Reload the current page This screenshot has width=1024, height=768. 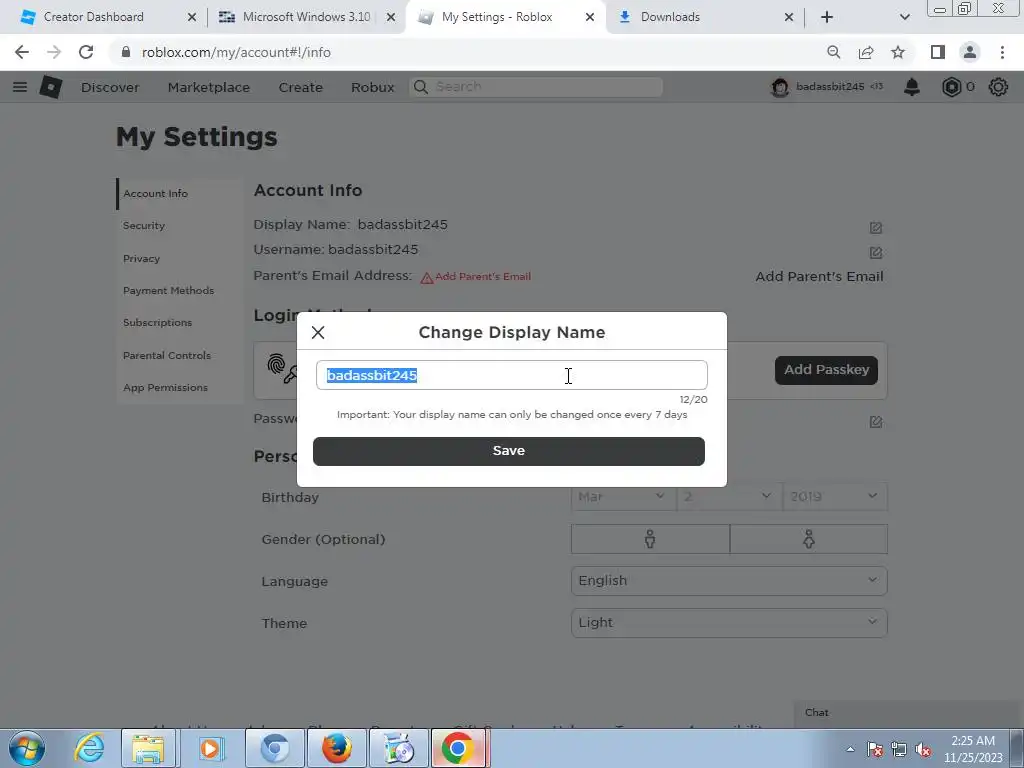[x=86, y=52]
